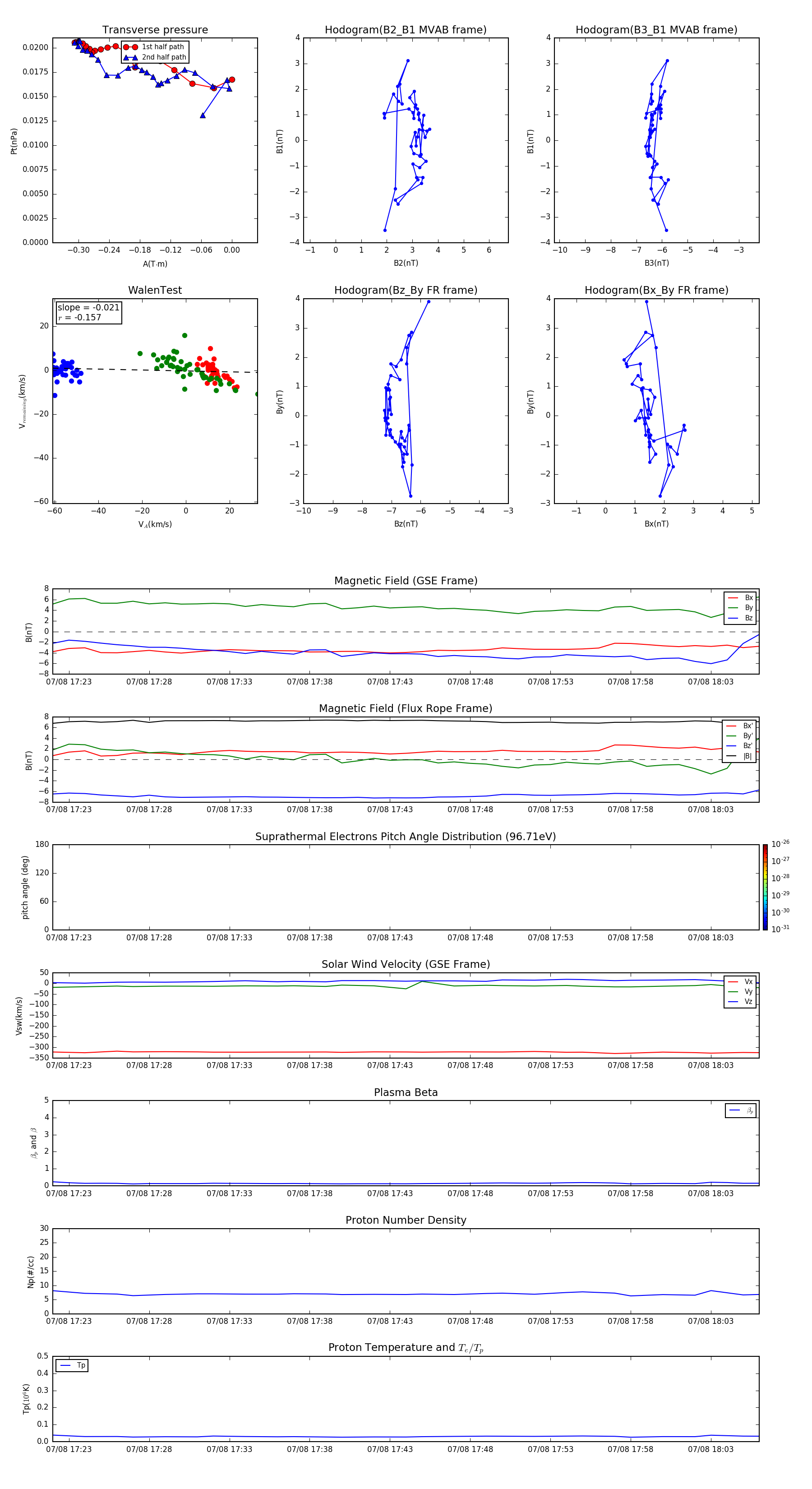The height and width of the screenshot is (1489, 812).
Task: Click the "Magnetic Field (Flux Rope Frame)" title
Action: (x=406, y=709)
